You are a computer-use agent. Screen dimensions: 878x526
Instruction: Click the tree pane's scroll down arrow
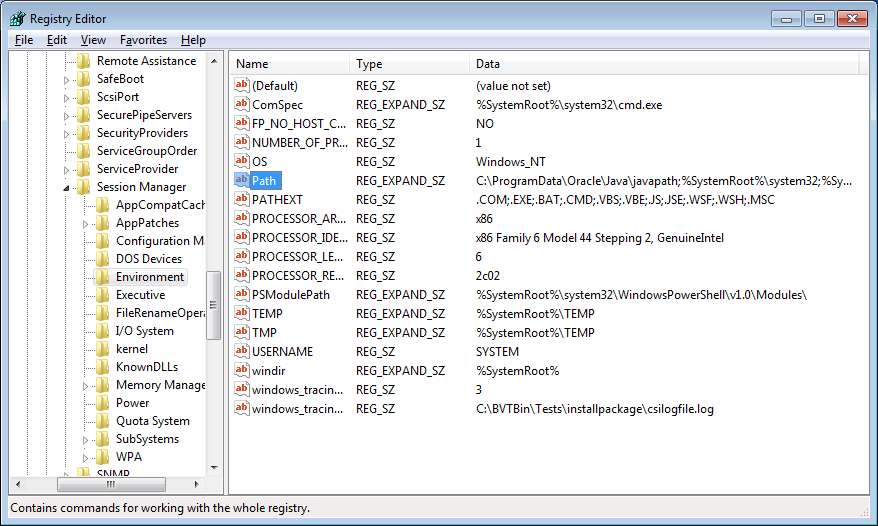[214, 467]
